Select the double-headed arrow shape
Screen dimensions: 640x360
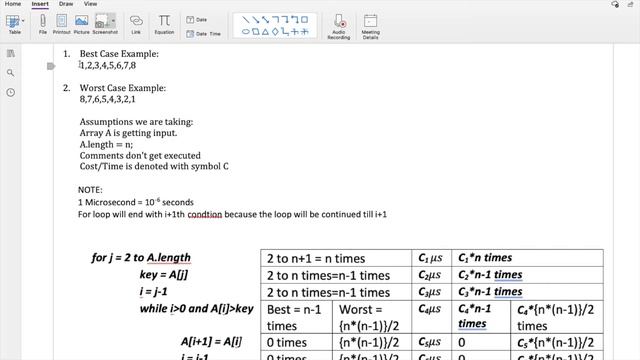point(266,20)
